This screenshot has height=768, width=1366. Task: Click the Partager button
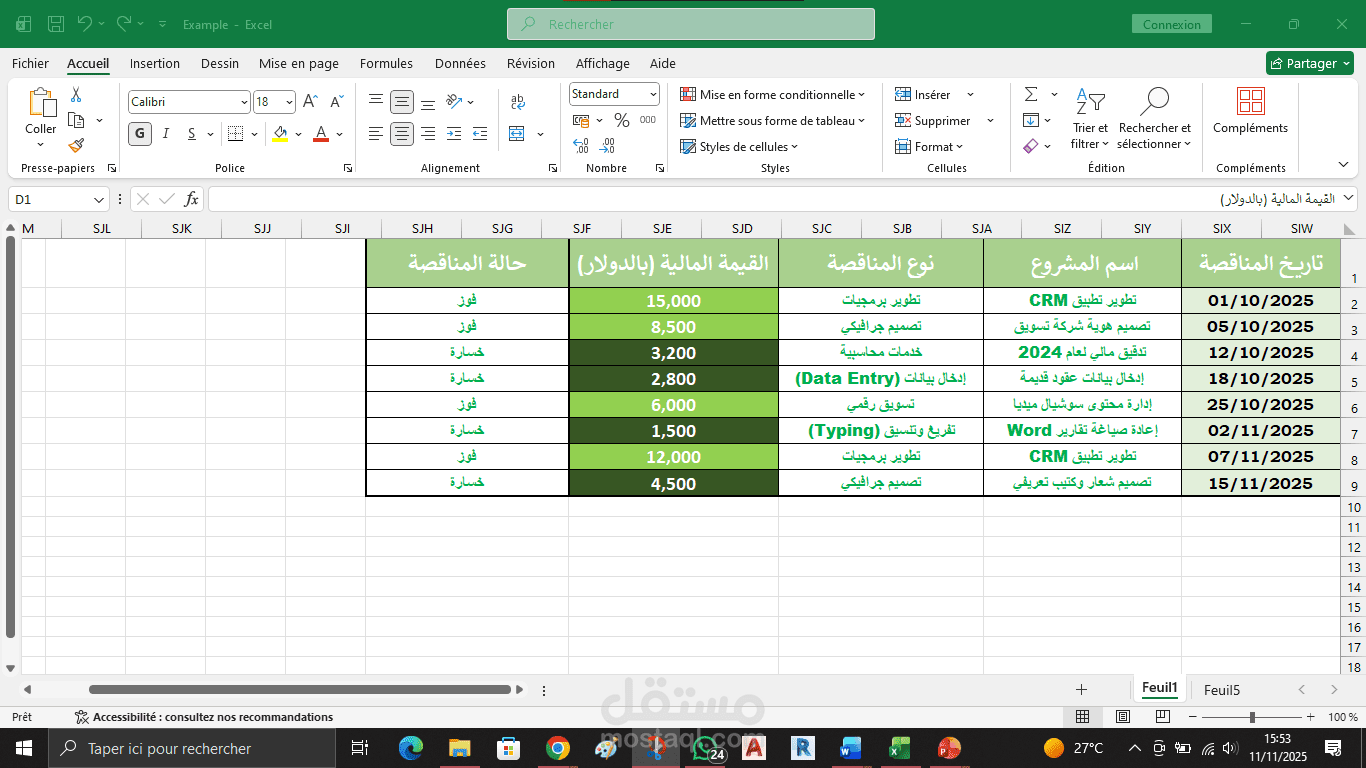click(1309, 63)
